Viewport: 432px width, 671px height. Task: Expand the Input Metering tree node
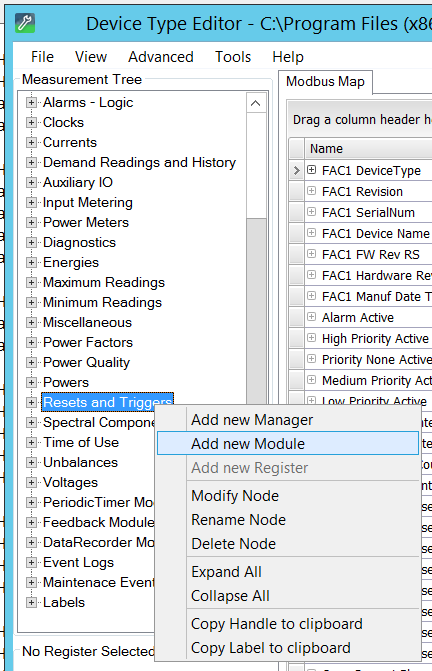(31, 202)
